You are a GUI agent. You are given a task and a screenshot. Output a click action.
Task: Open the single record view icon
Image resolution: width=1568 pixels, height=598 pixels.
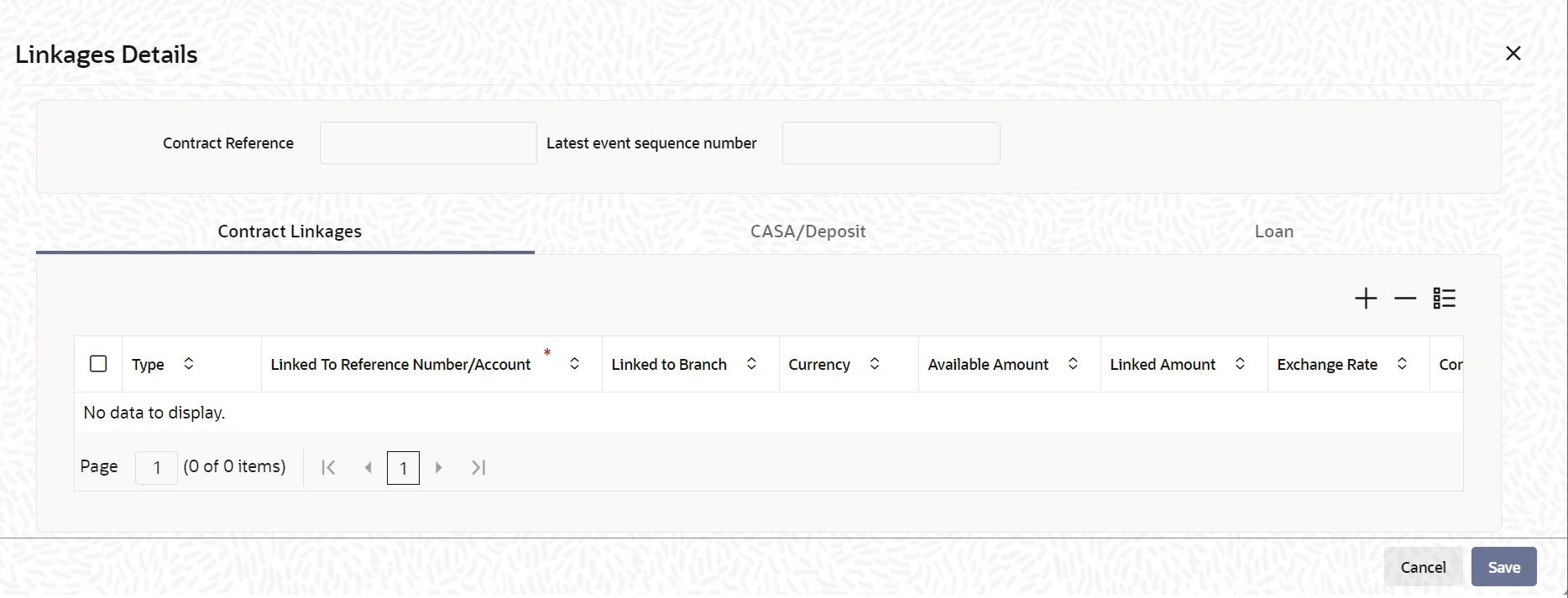coord(1445,299)
